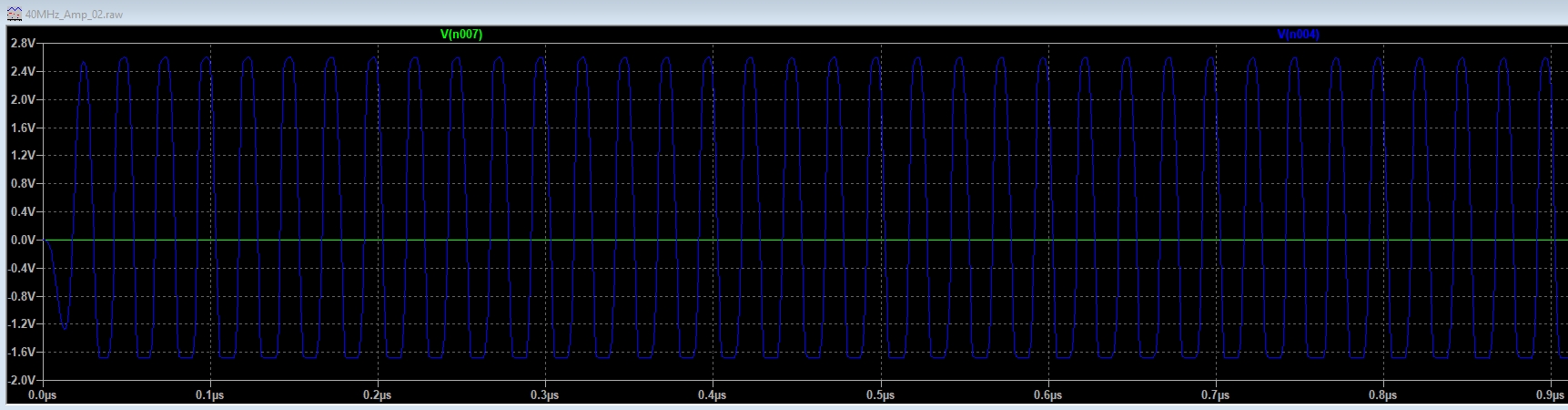Image resolution: width=1568 pixels, height=410 pixels.
Task: Click the 0.8V vertical axis label
Action: coord(23,184)
